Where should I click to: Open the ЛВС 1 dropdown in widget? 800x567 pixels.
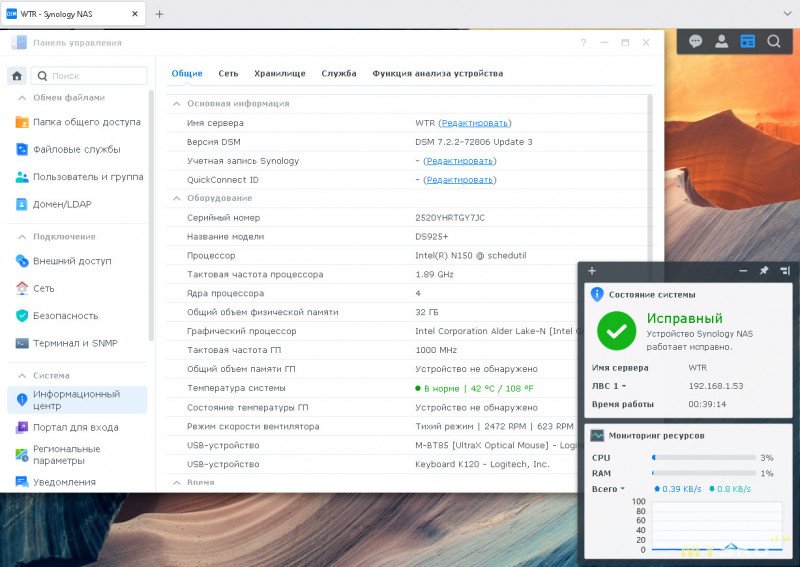coord(609,386)
